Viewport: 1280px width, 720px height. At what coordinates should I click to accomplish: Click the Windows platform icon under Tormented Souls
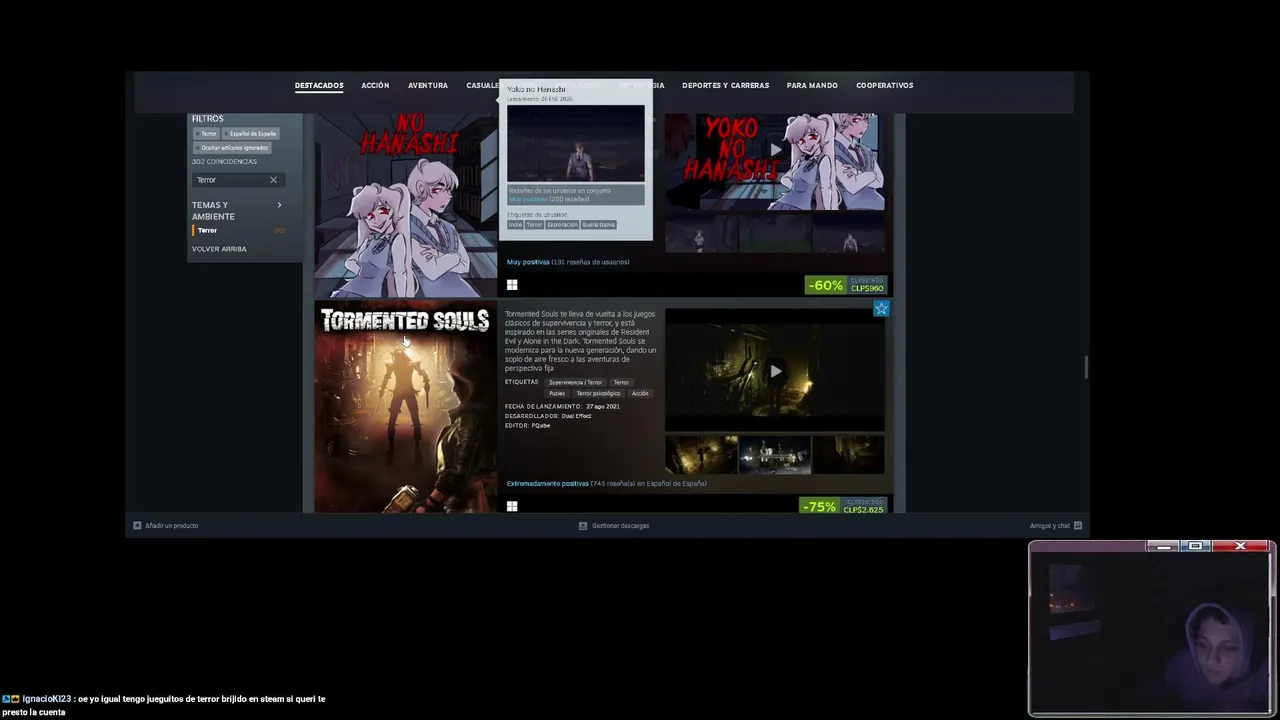(x=512, y=506)
